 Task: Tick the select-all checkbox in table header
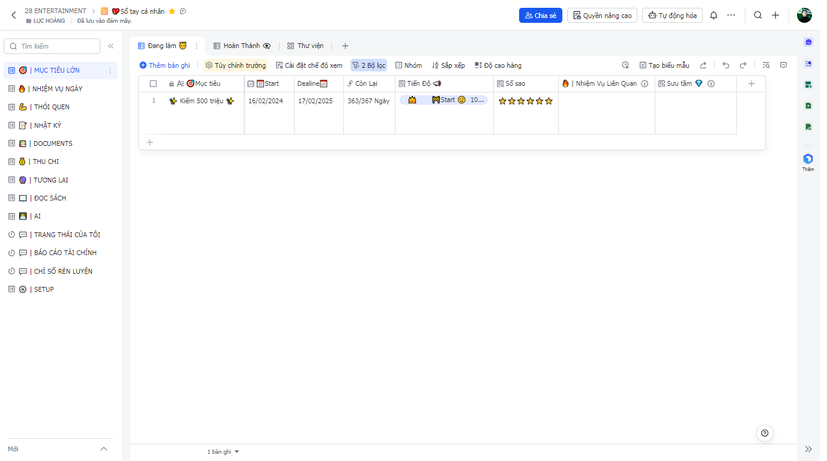coord(153,84)
